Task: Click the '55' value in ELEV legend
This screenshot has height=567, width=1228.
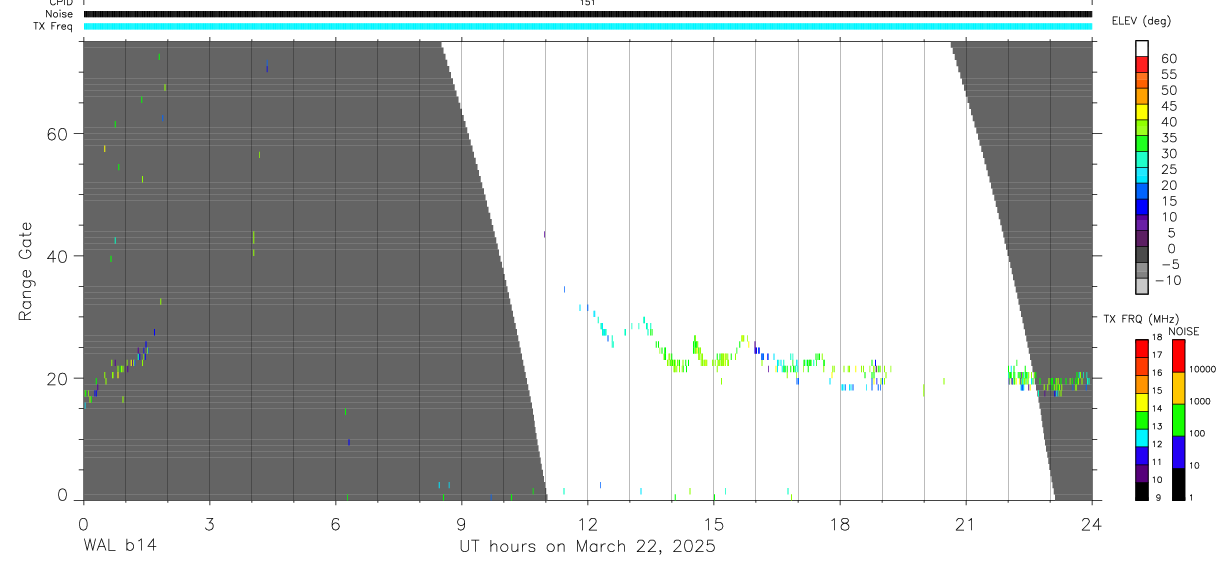Action: [1168, 74]
